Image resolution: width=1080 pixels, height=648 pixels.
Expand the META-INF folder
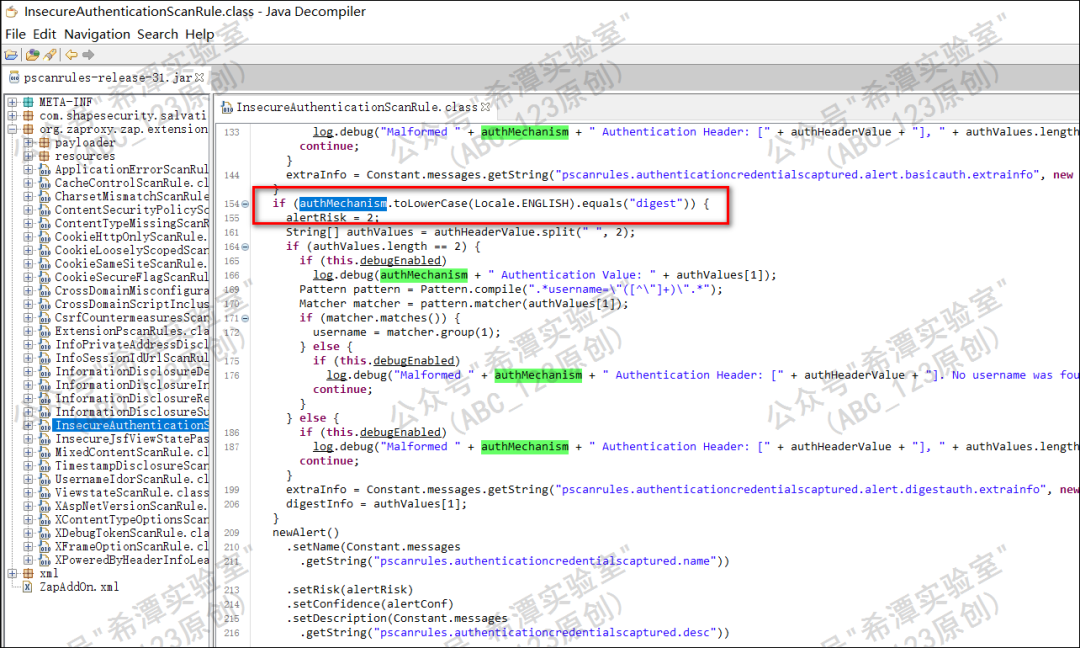click(12, 102)
